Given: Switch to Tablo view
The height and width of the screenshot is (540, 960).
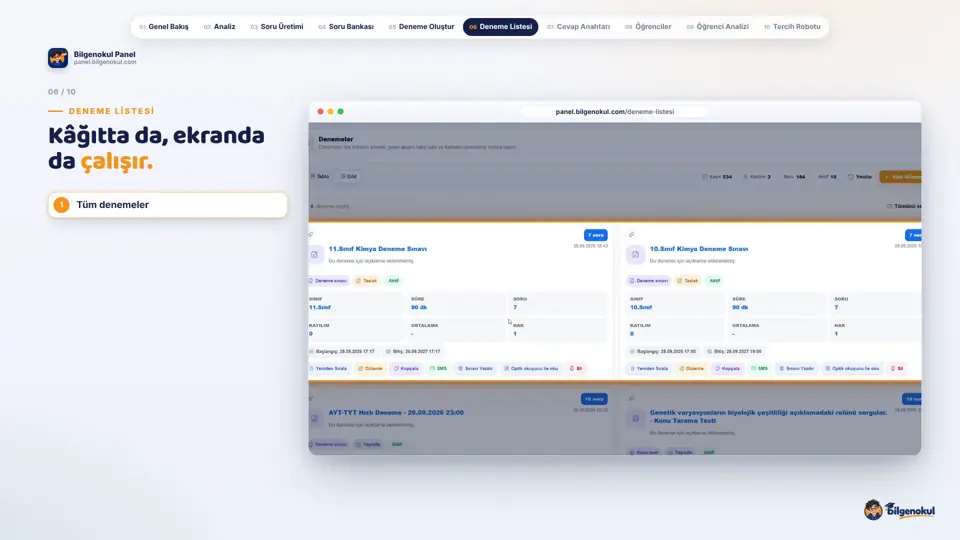Looking at the screenshot, I should 320,176.
